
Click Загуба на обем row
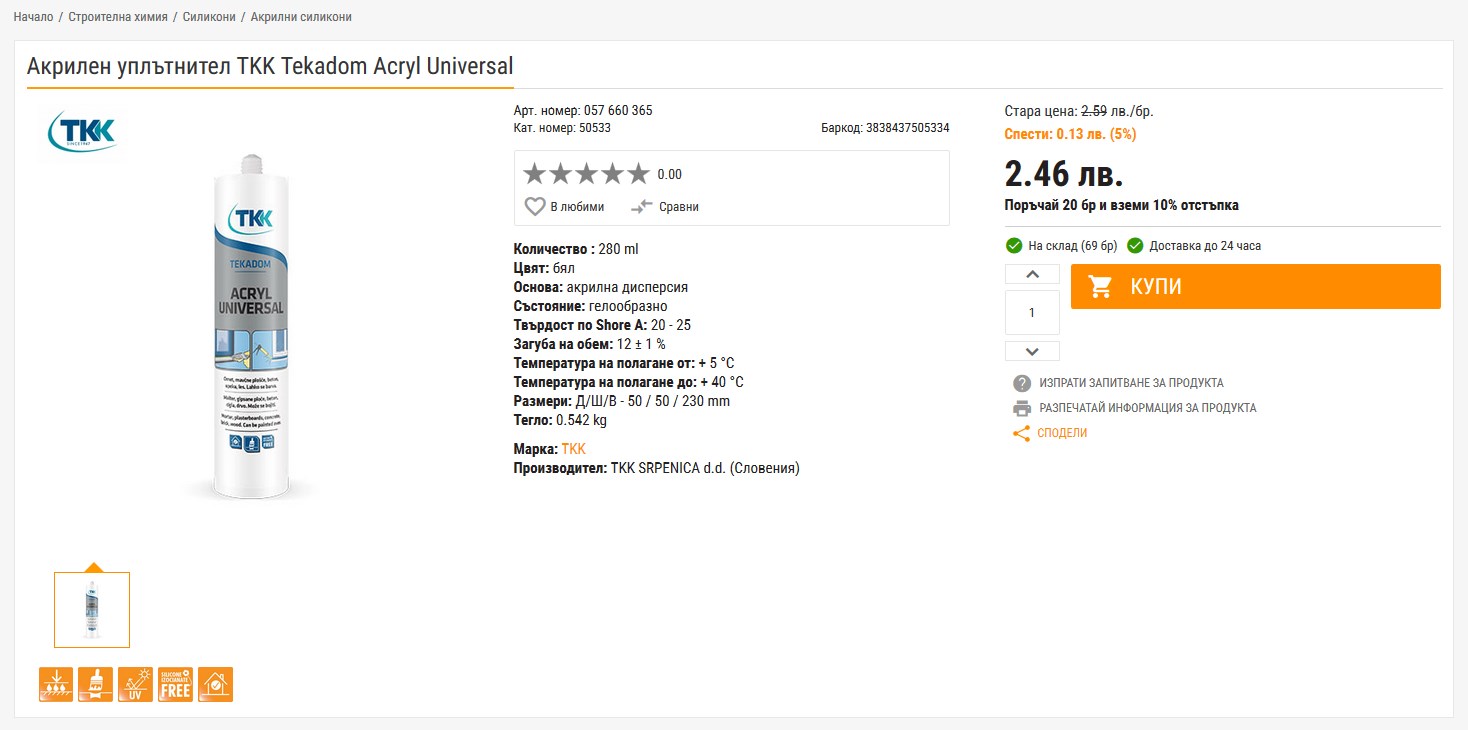click(x=590, y=344)
